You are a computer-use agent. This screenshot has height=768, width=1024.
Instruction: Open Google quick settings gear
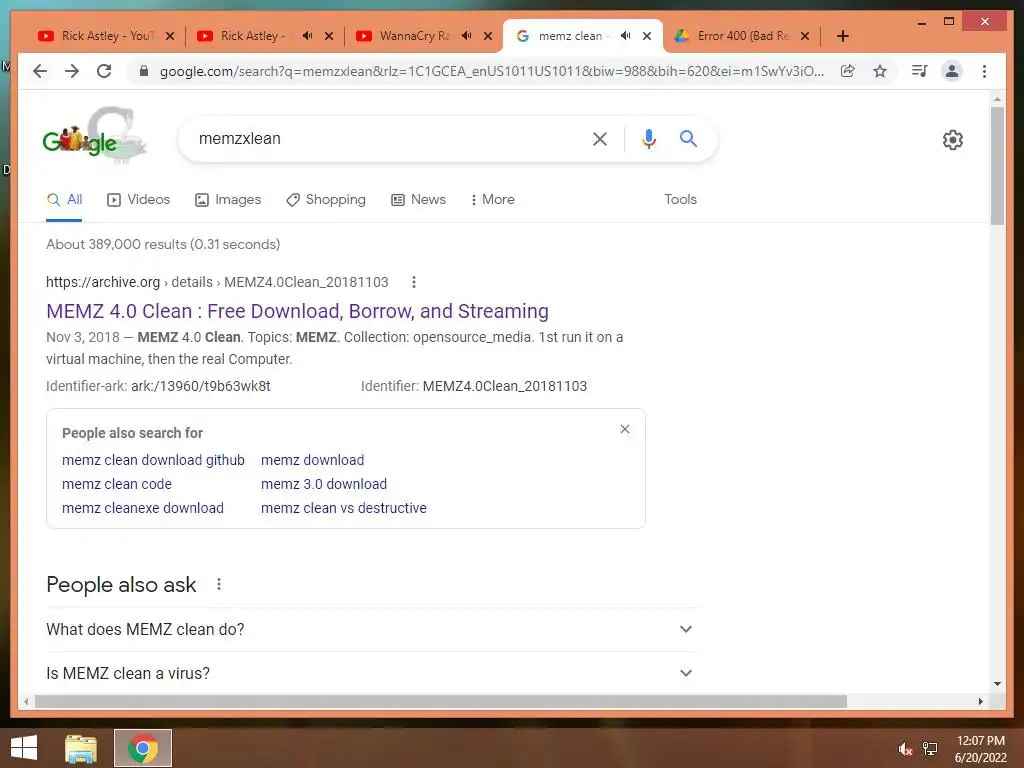(x=952, y=140)
